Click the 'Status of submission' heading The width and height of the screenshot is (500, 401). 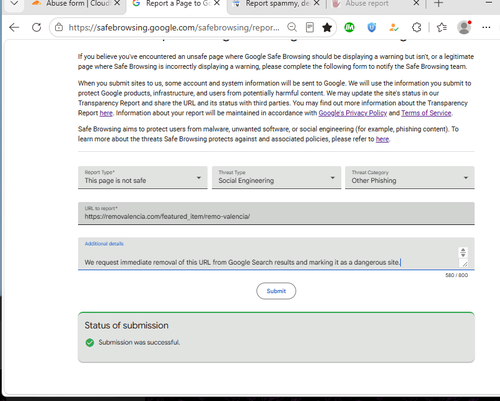click(x=126, y=325)
